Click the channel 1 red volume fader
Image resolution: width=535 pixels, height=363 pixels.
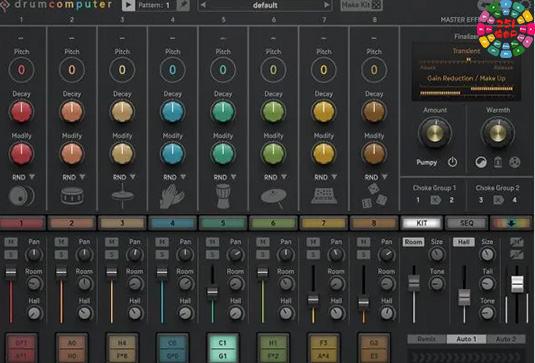[x=11, y=273]
